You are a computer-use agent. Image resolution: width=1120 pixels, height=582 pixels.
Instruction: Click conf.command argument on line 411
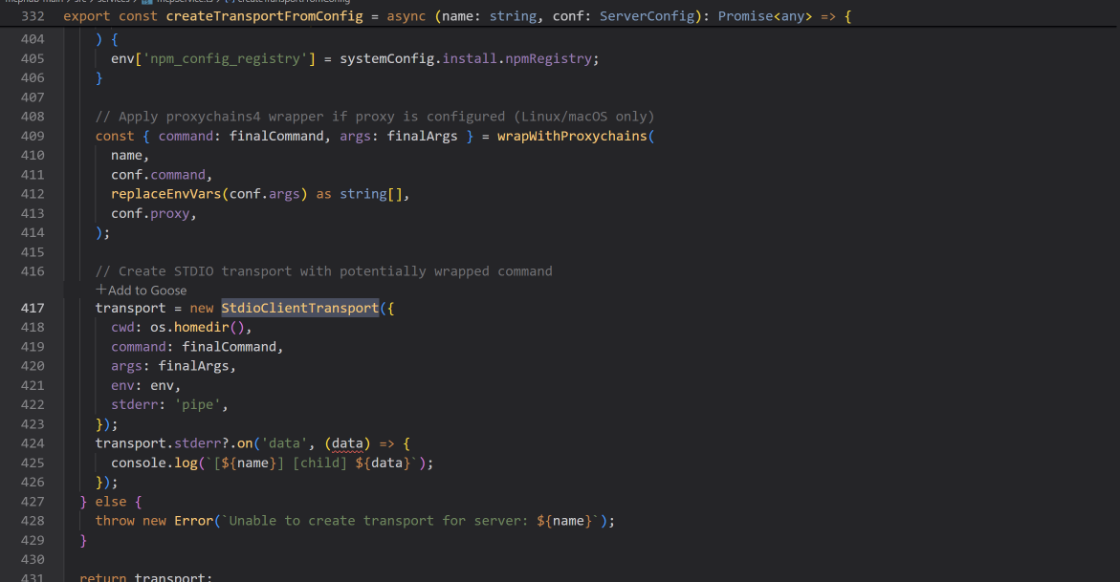point(158,174)
